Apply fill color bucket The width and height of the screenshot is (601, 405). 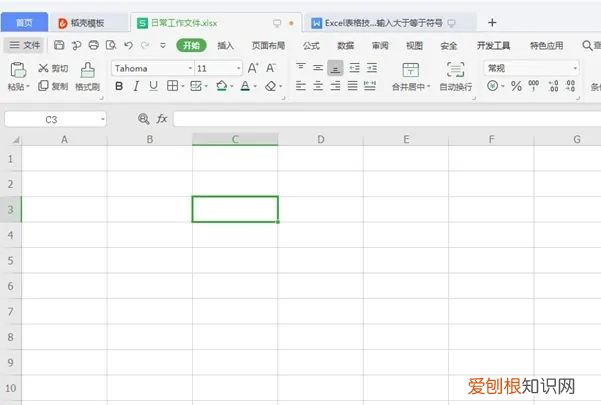tap(221, 86)
